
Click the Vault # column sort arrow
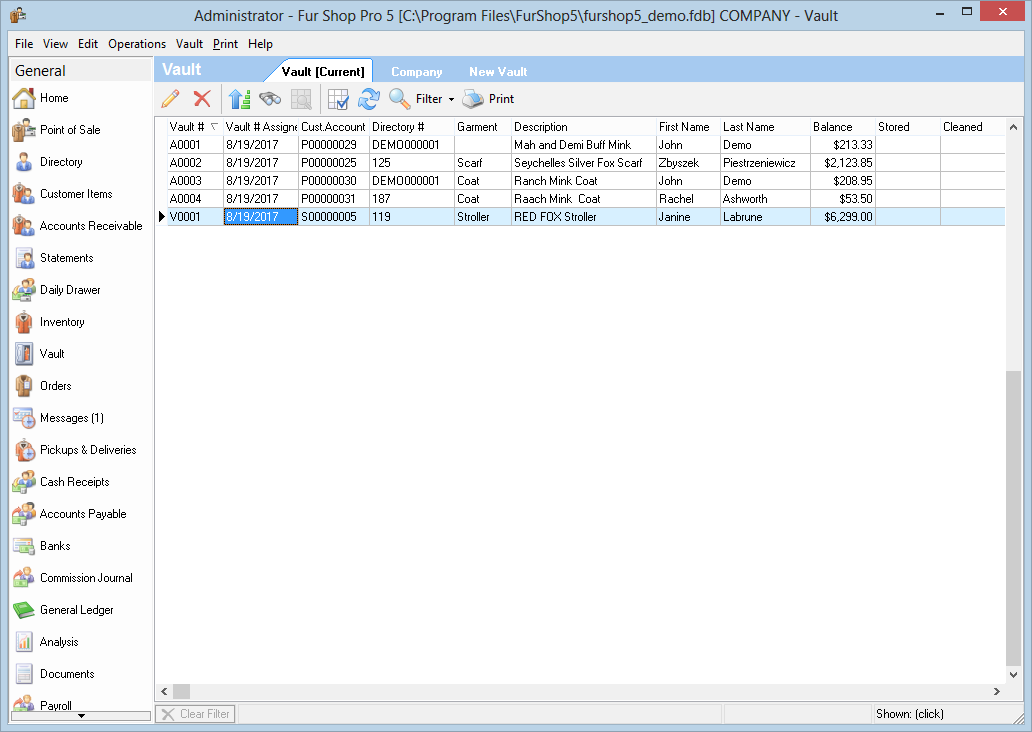214,127
